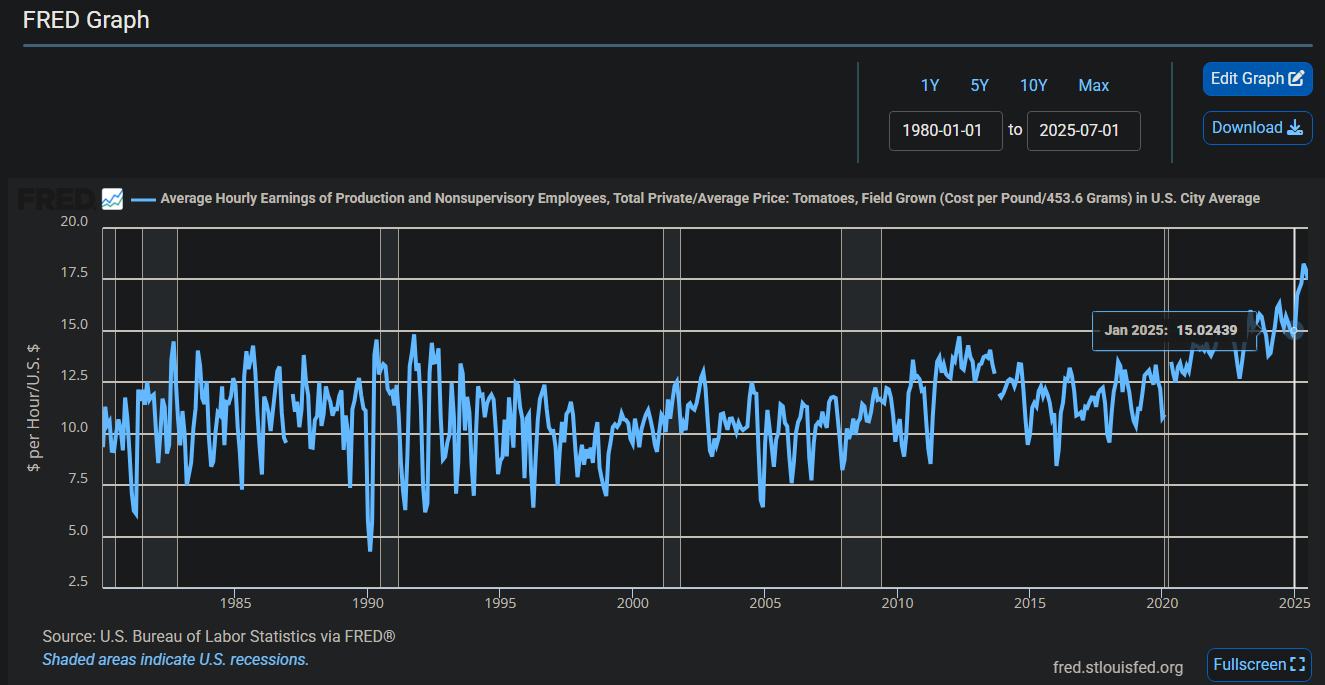The image size is (1325, 685).
Task: Click the 12.5 y-axis label
Action: click(x=75, y=376)
